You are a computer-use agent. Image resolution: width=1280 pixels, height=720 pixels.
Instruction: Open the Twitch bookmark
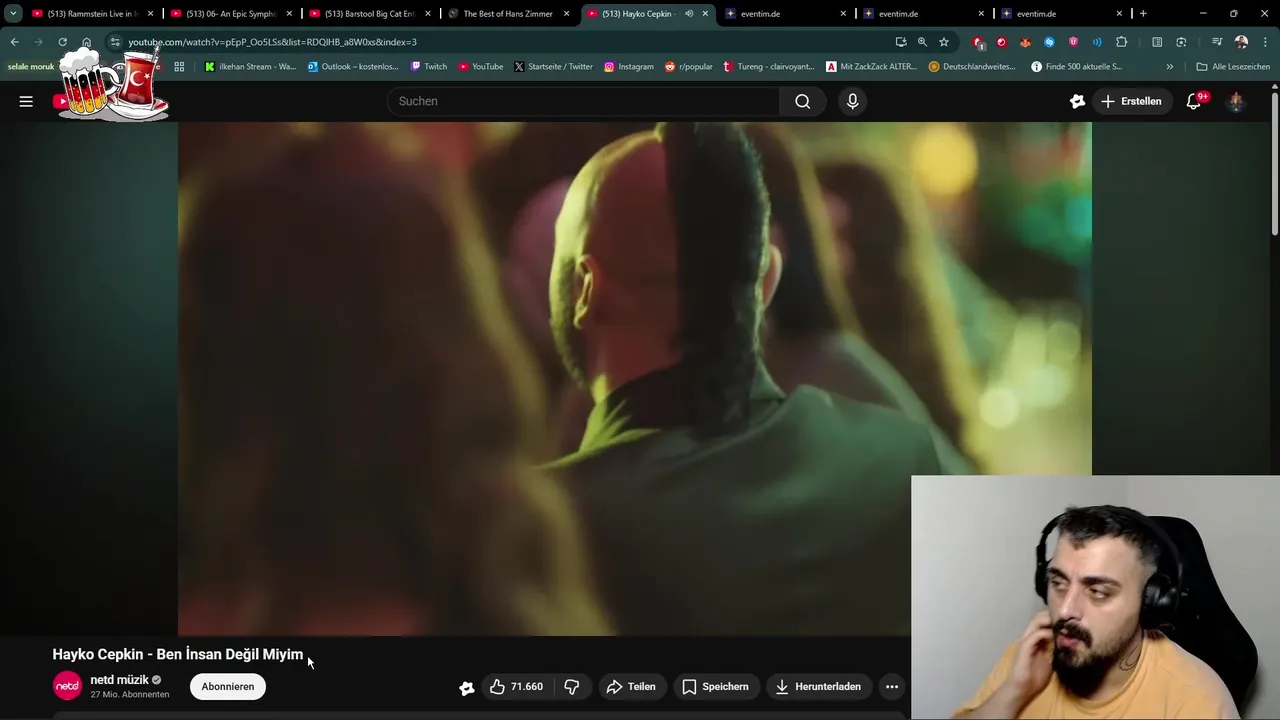pyautogui.click(x=429, y=67)
